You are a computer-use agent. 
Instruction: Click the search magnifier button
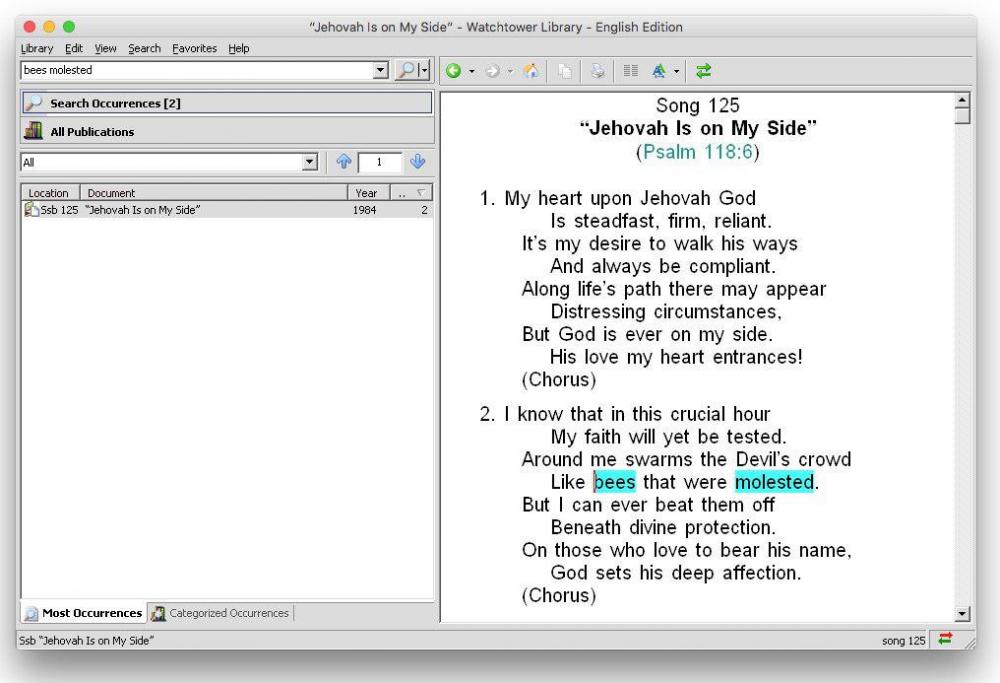point(406,71)
